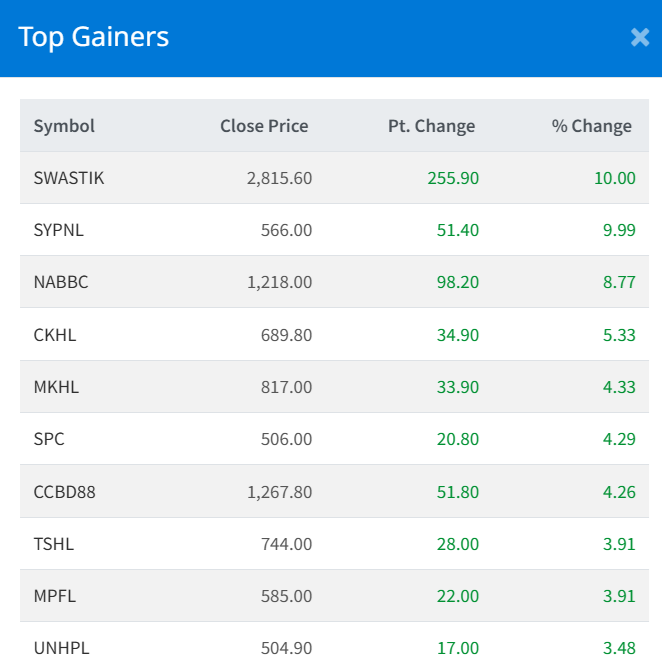Viewport: 662px width, 666px height.
Task: Select the MPFL symbol
Action: click(55, 596)
